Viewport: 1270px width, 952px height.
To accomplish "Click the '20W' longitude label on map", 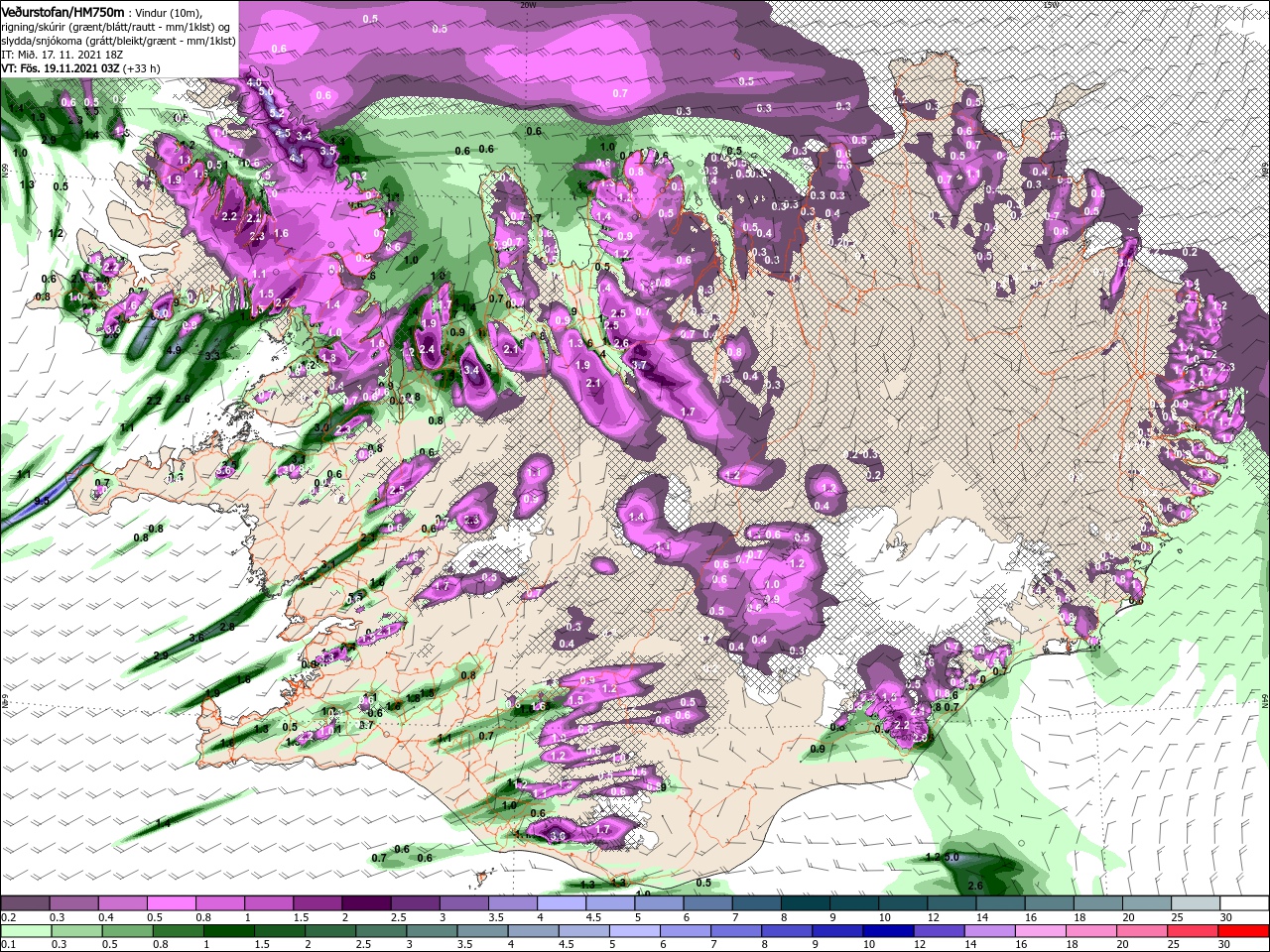I will (528, 5).
